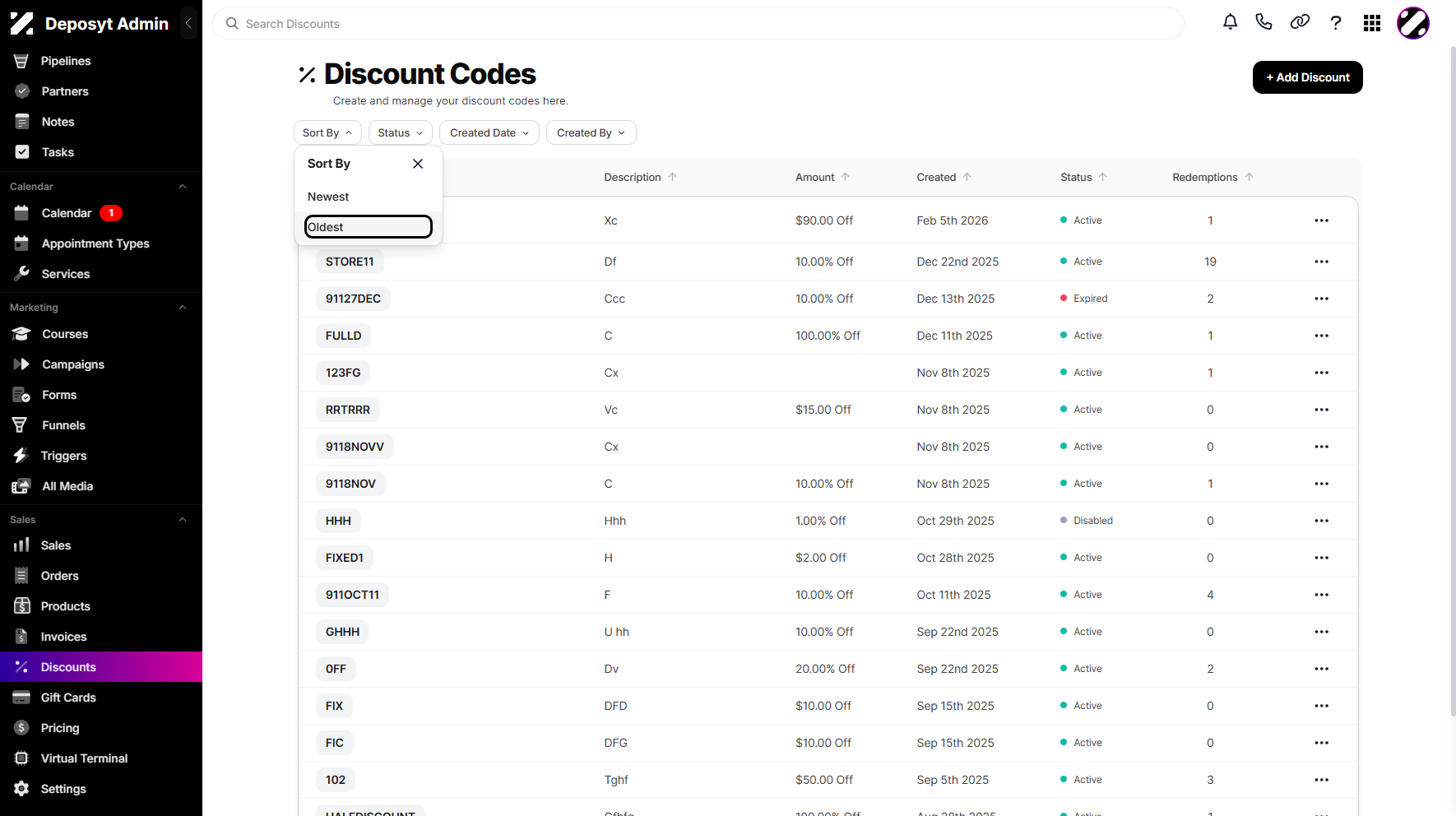
Task: Open the Created By filter dropdown
Action: tap(591, 132)
